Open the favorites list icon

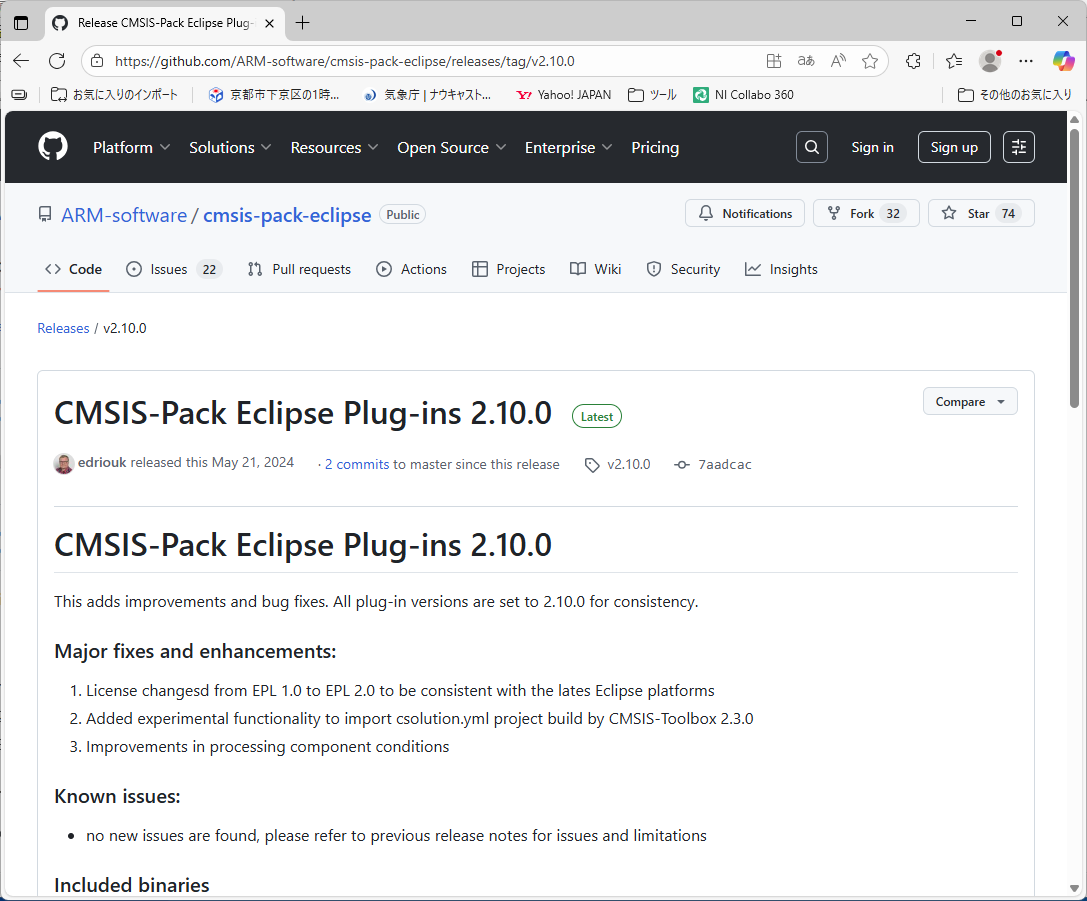click(x=954, y=61)
